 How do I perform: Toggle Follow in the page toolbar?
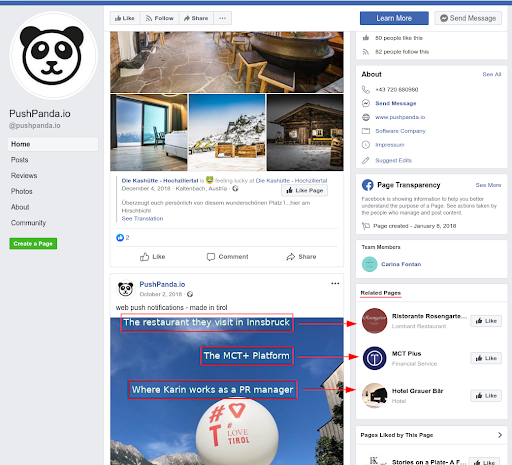(x=160, y=18)
